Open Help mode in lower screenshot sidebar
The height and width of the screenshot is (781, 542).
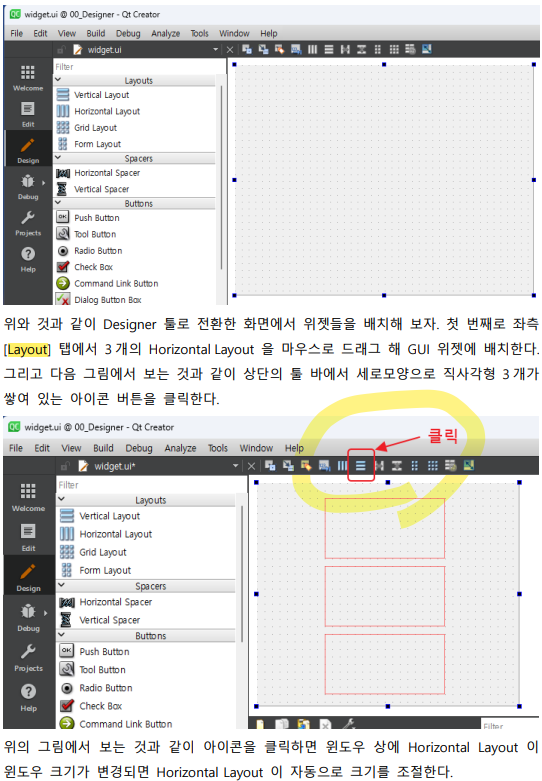coord(28,696)
